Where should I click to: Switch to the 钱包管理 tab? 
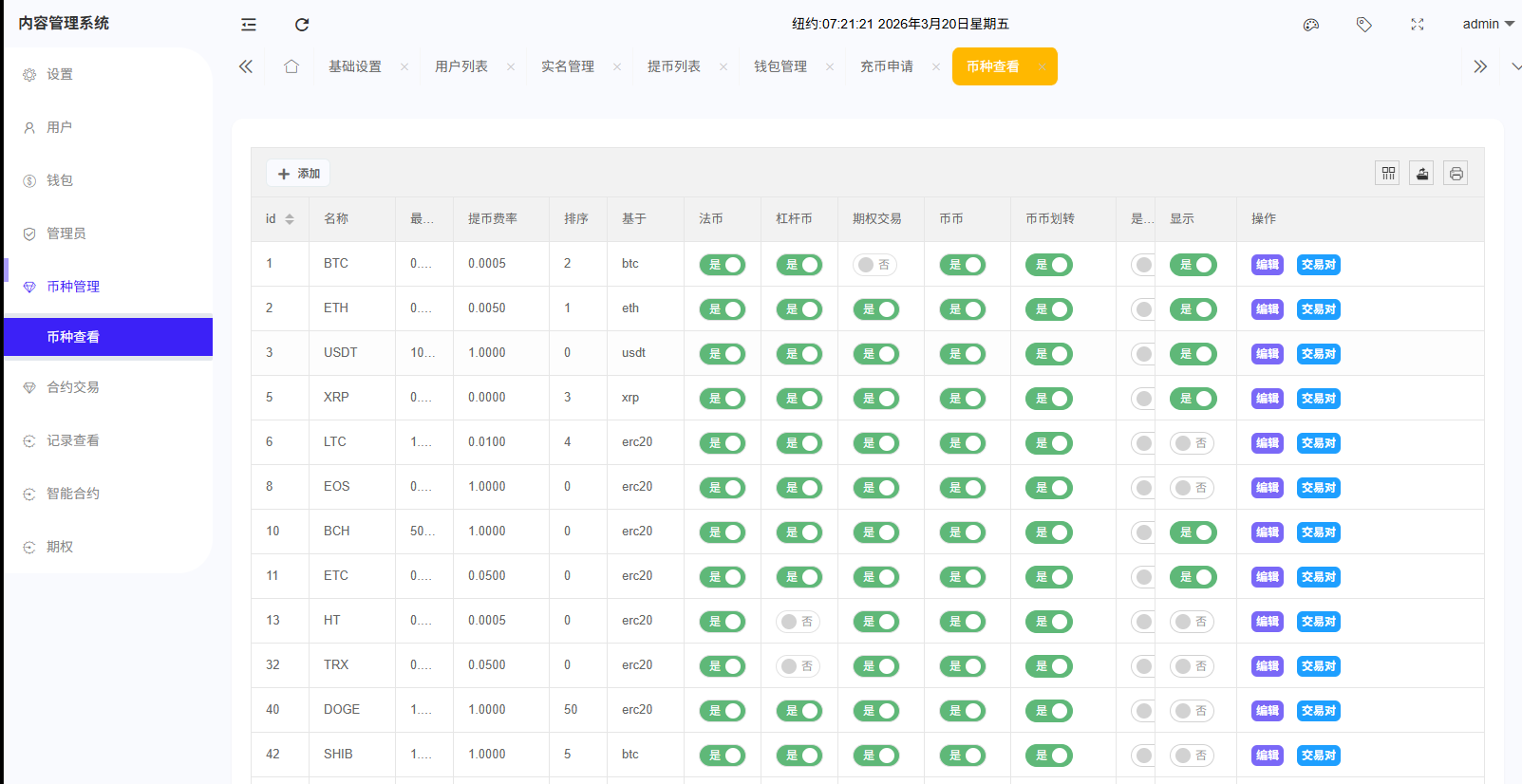780,66
